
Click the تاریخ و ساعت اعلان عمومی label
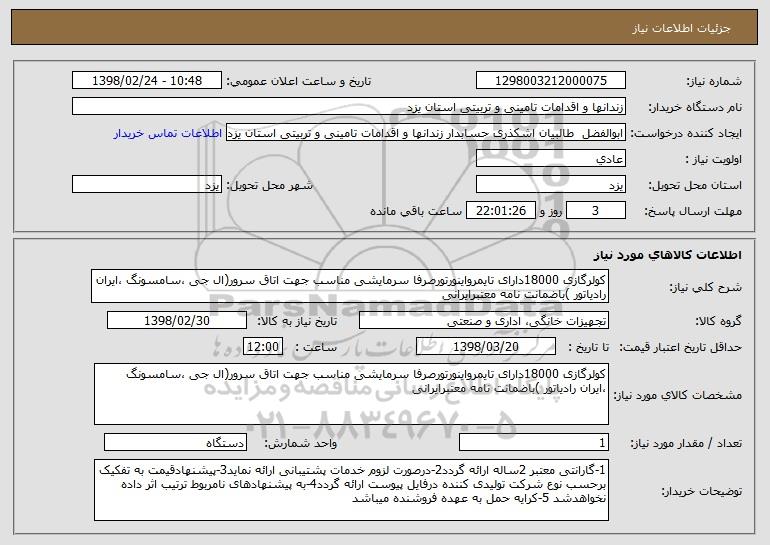(299, 82)
